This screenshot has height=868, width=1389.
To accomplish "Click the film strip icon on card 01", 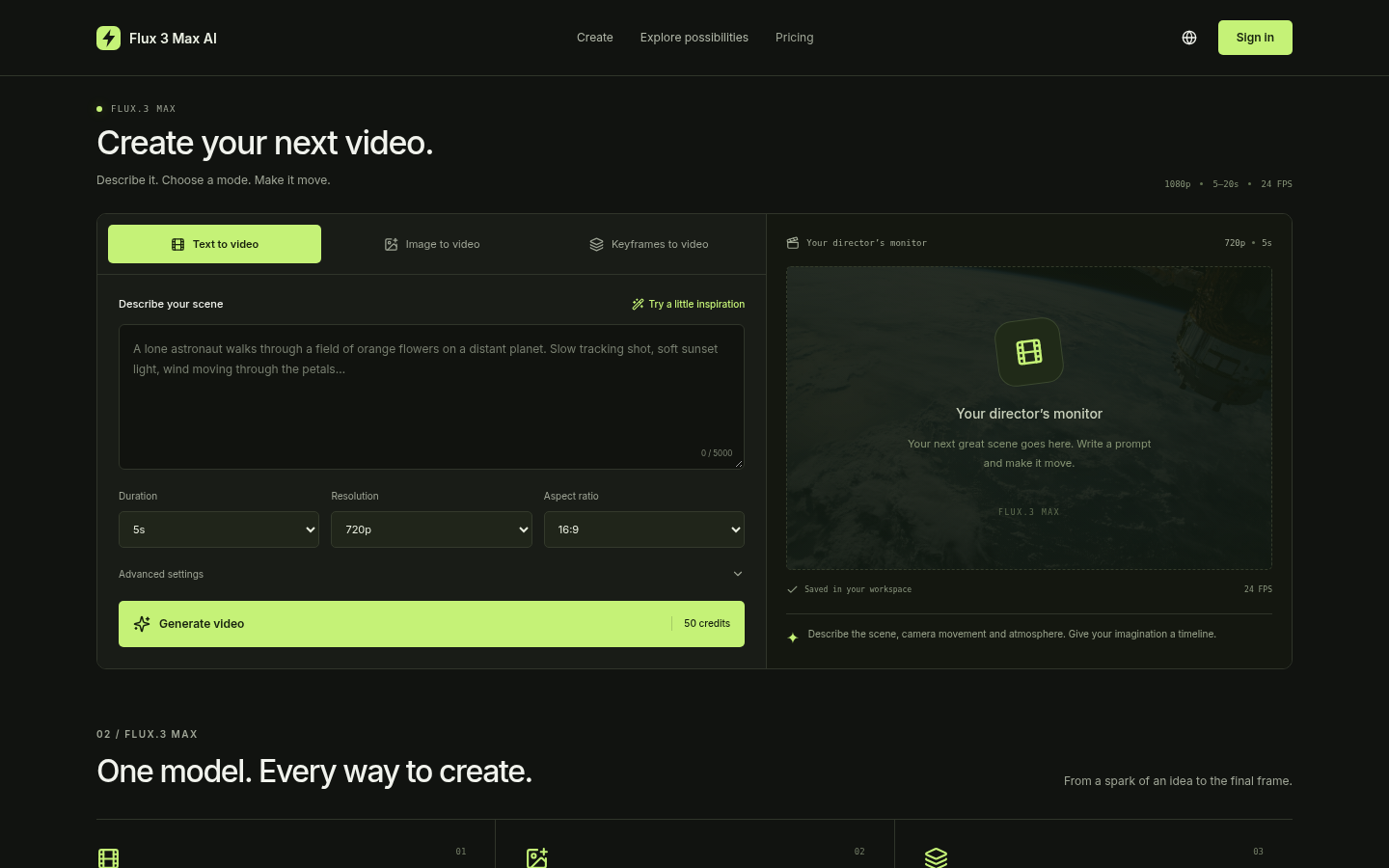I will (x=108, y=858).
